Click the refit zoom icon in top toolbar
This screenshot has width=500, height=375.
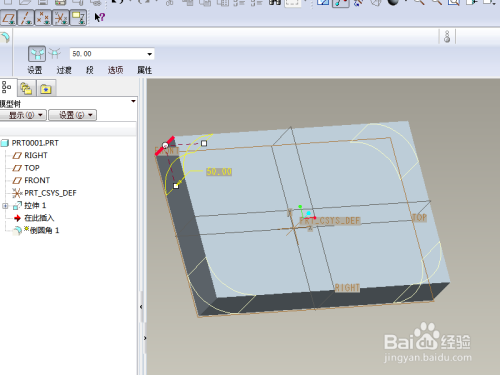(454, 2)
